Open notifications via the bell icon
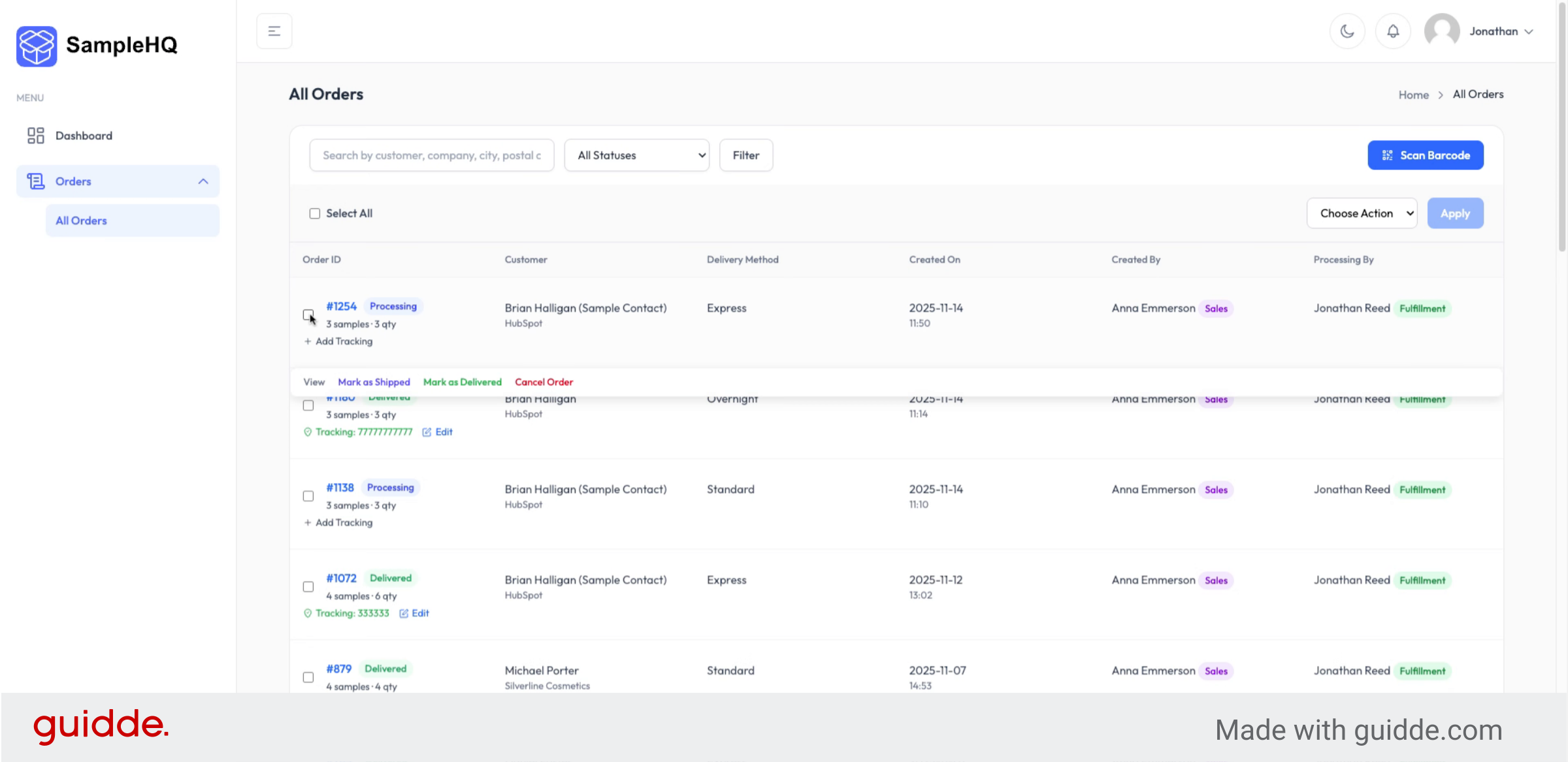1568x762 pixels. [x=1393, y=30]
